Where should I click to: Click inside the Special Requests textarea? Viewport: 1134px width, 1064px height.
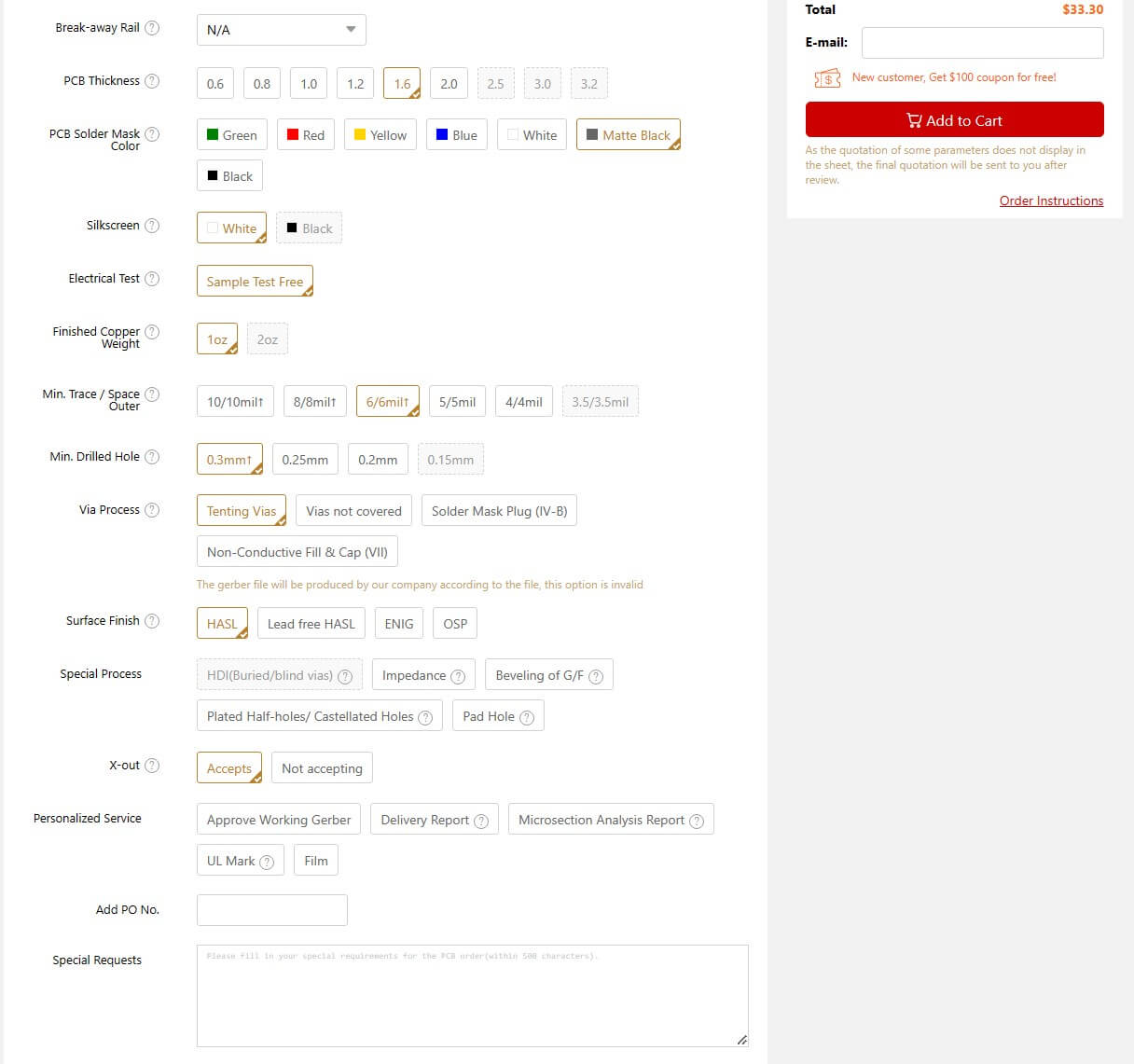tap(472, 995)
